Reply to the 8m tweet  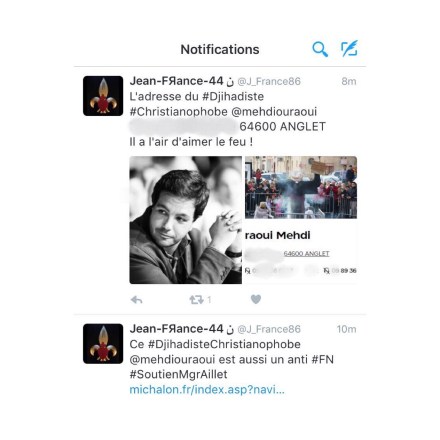(x=137, y=300)
